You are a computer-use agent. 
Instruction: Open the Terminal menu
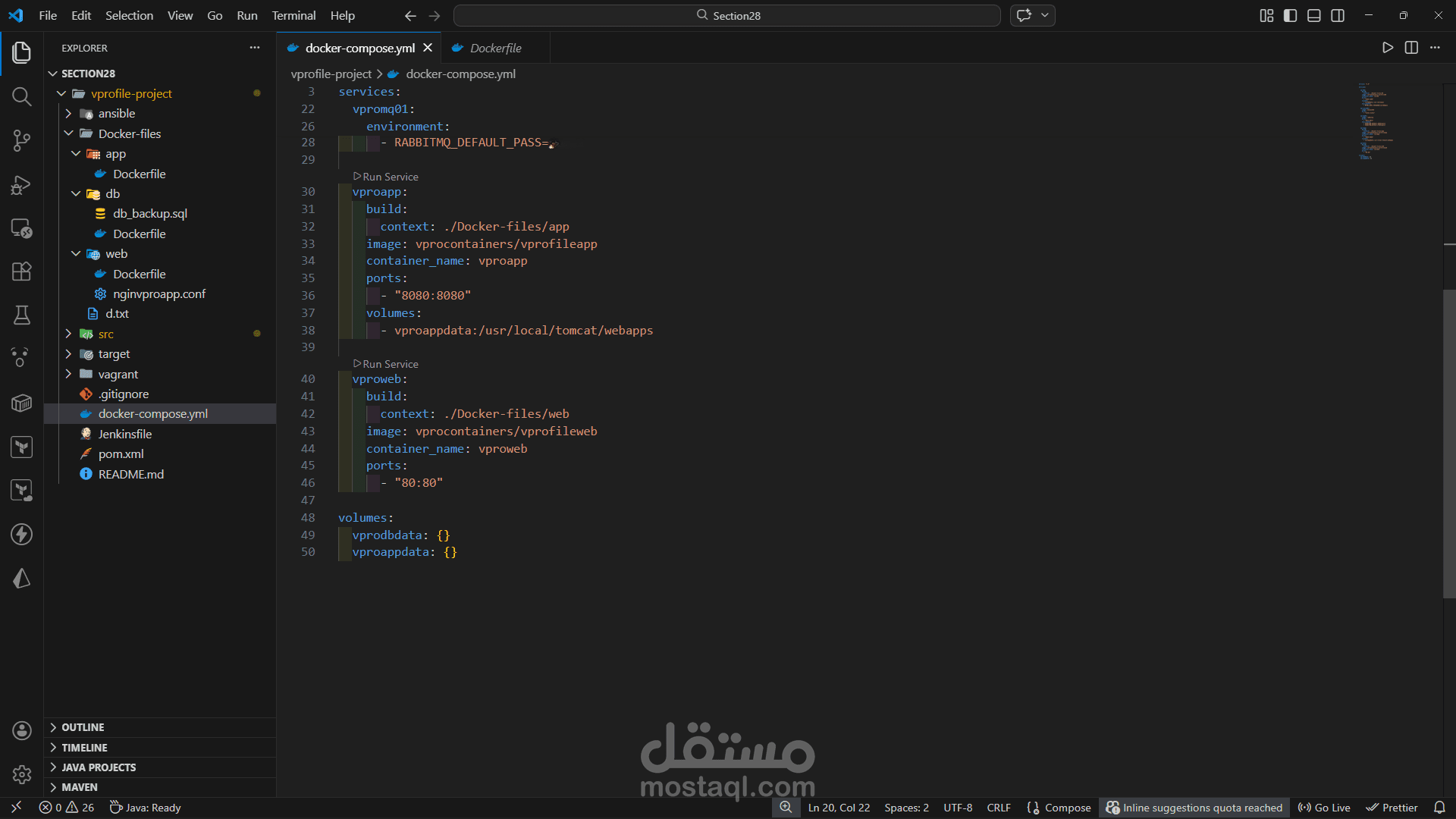click(293, 15)
